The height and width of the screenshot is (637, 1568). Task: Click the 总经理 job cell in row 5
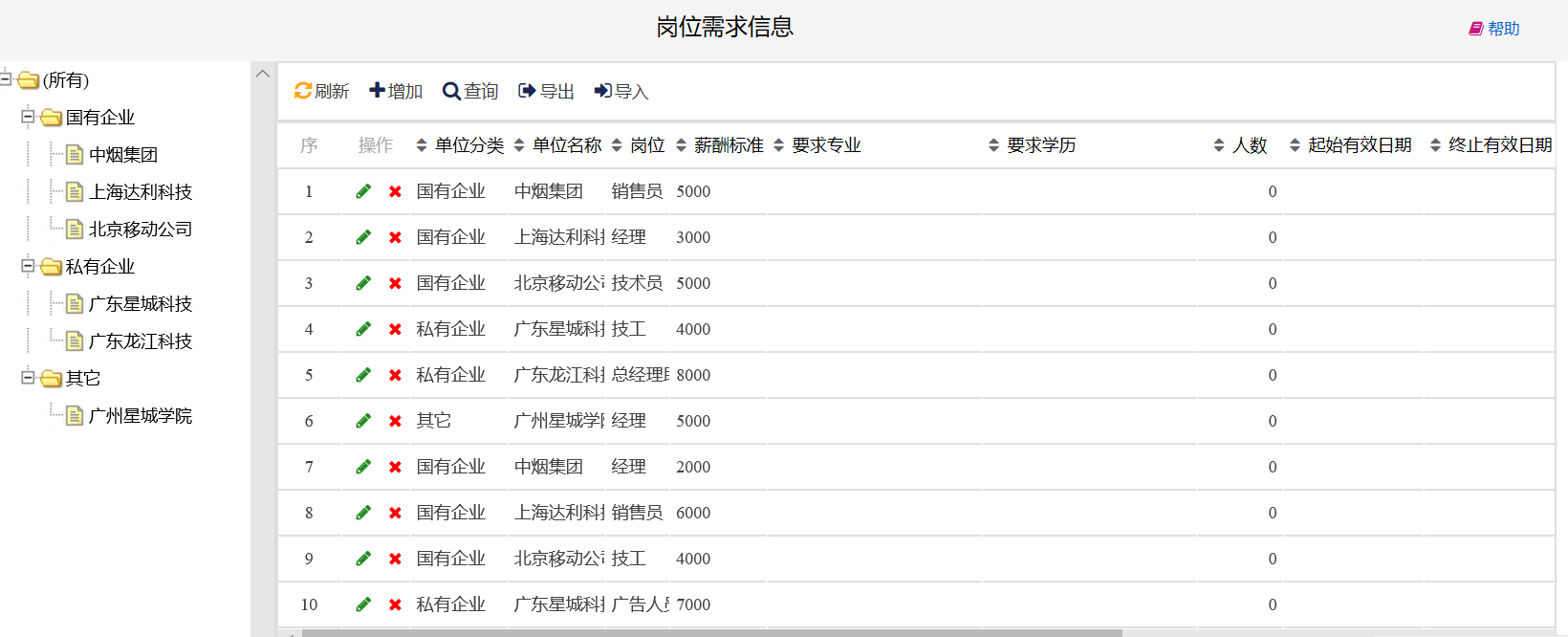[641, 375]
